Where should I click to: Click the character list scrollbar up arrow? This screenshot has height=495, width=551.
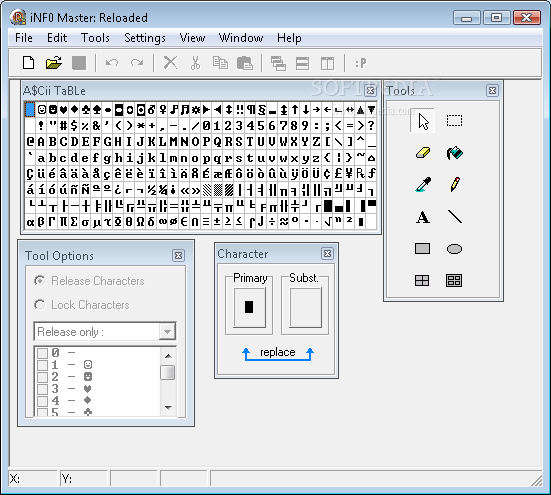pos(168,356)
